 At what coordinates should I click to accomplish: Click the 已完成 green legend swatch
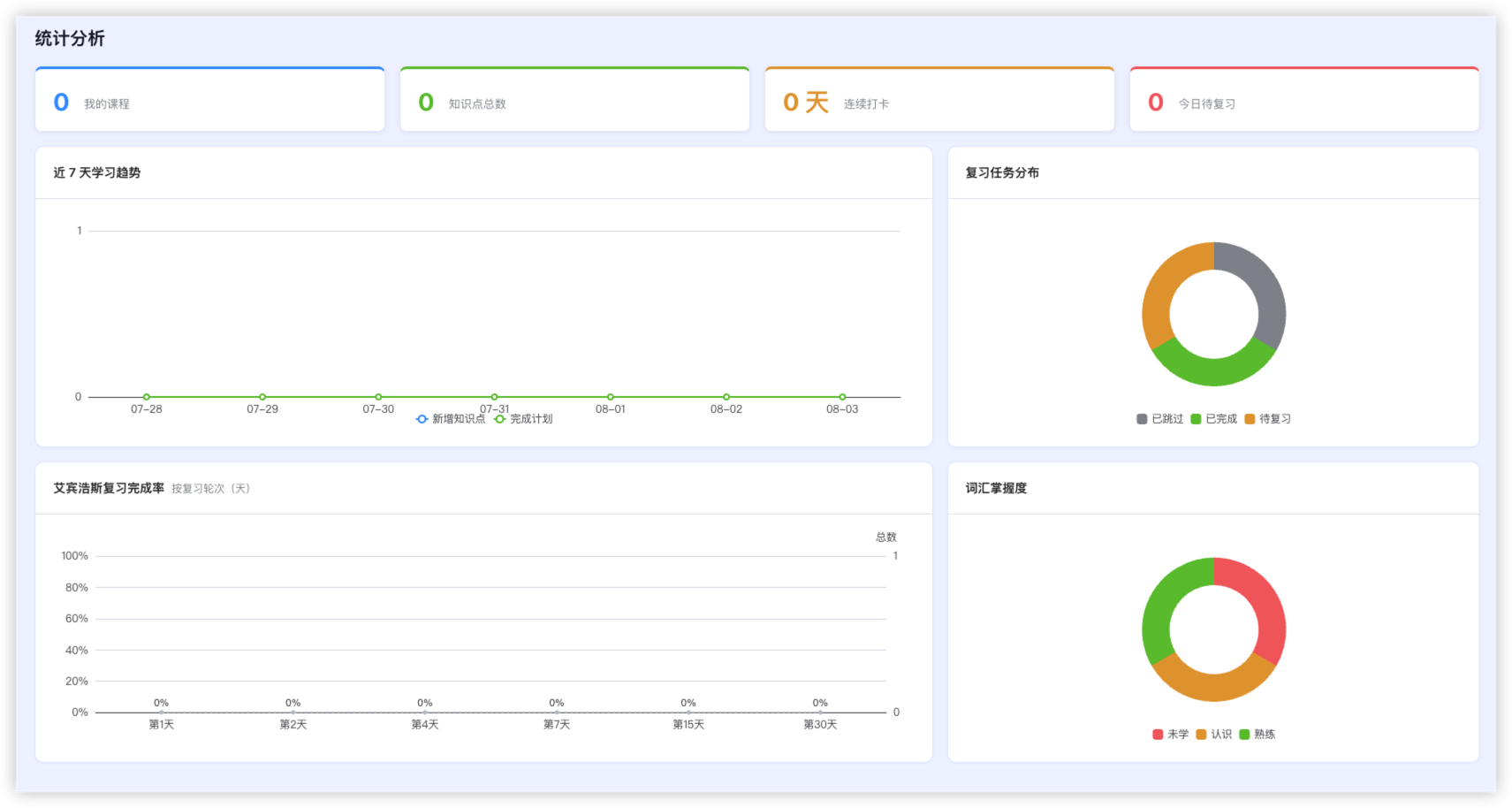[1196, 419]
